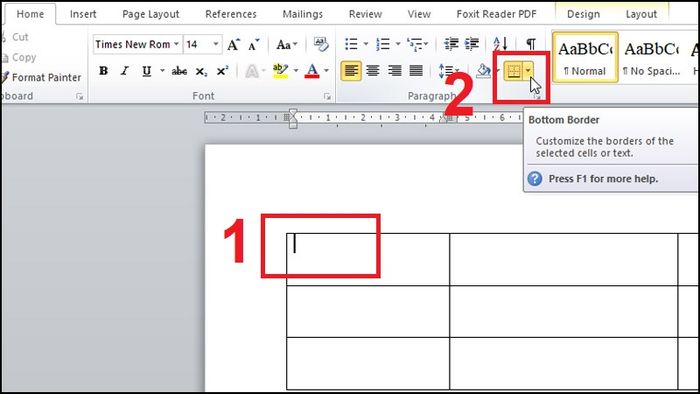The height and width of the screenshot is (394, 700).
Task: Apply Text Effects icon
Action: coord(252,71)
